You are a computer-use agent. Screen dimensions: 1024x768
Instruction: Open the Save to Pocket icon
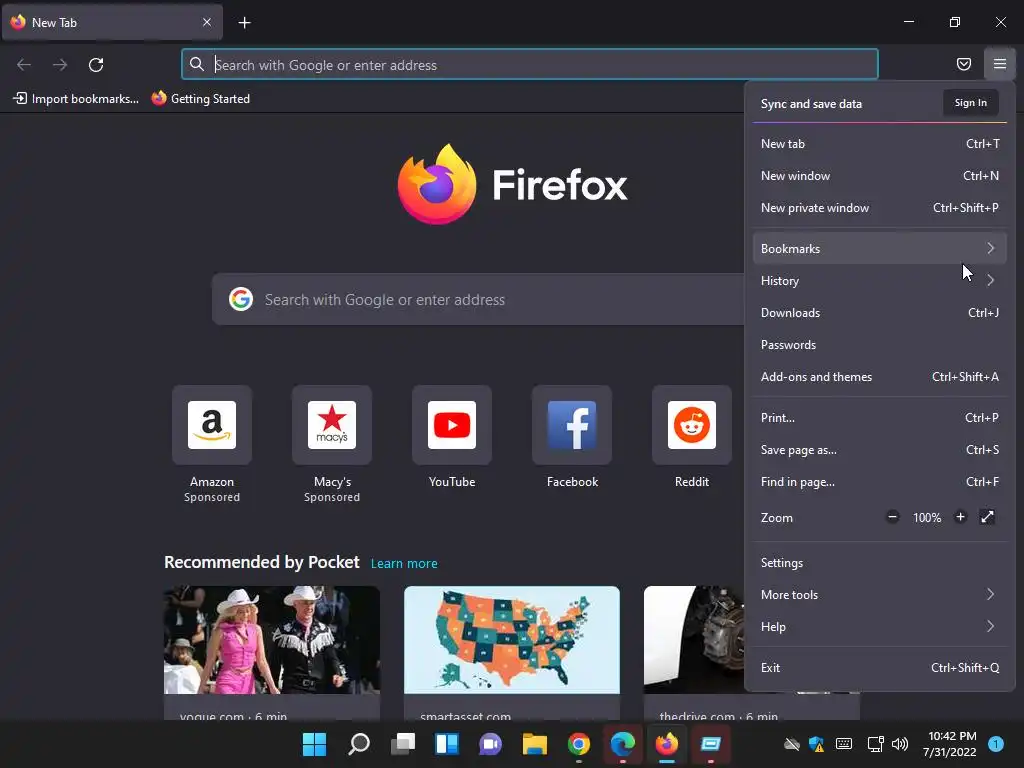[963, 64]
